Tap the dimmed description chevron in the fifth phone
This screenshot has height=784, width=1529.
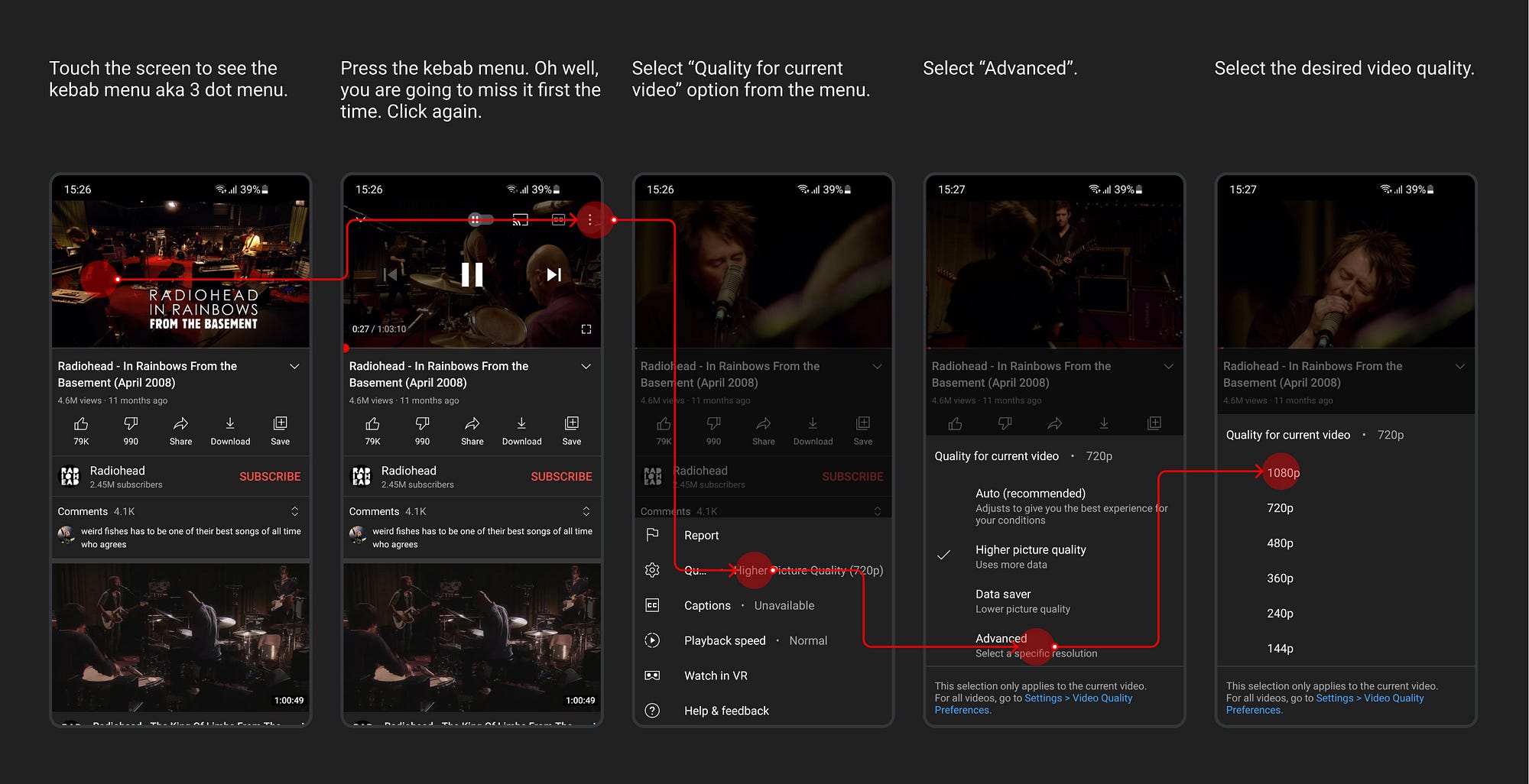[1459, 367]
